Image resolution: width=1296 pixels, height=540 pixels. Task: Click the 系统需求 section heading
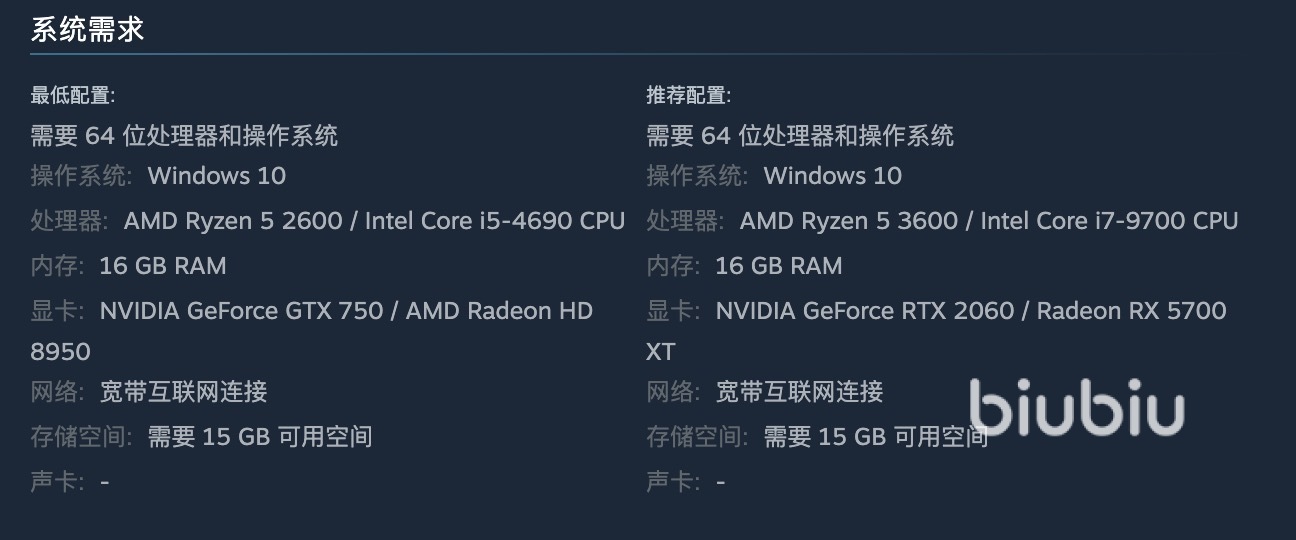click(x=87, y=29)
